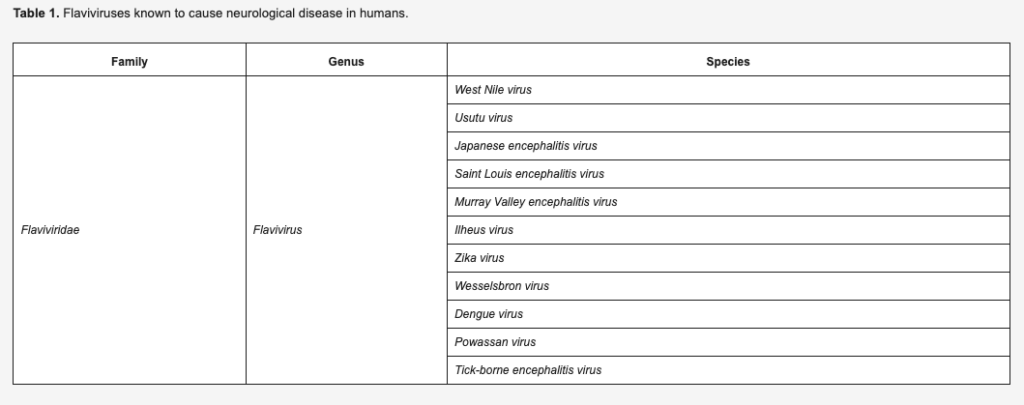Click the Ilheus virus cell

point(728,231)
